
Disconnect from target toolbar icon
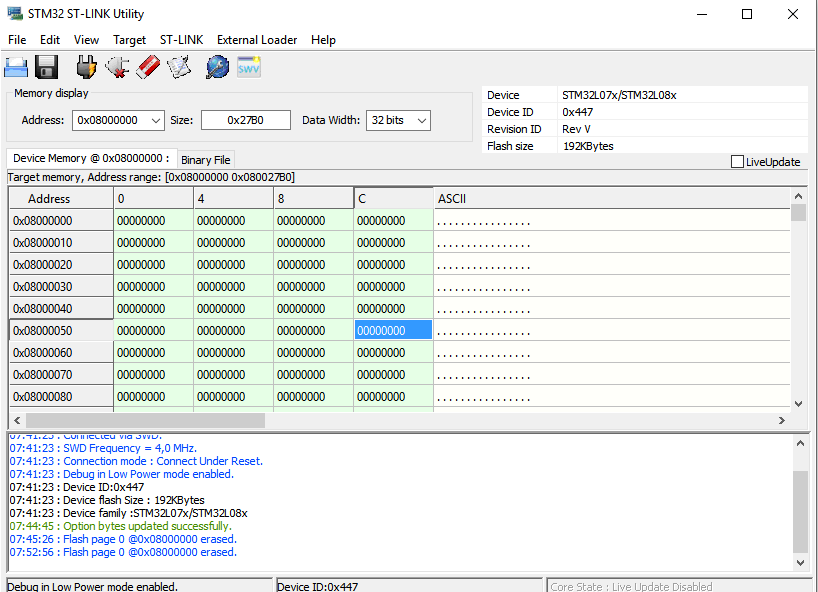[117, 67]
